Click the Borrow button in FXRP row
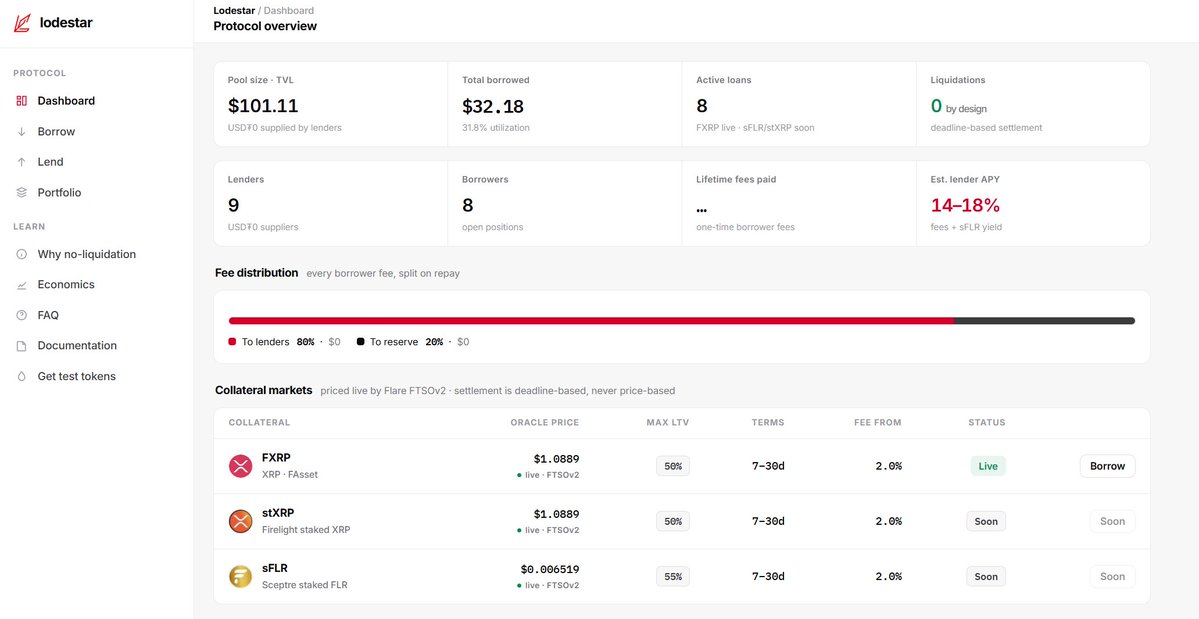 pos(1107,466)
